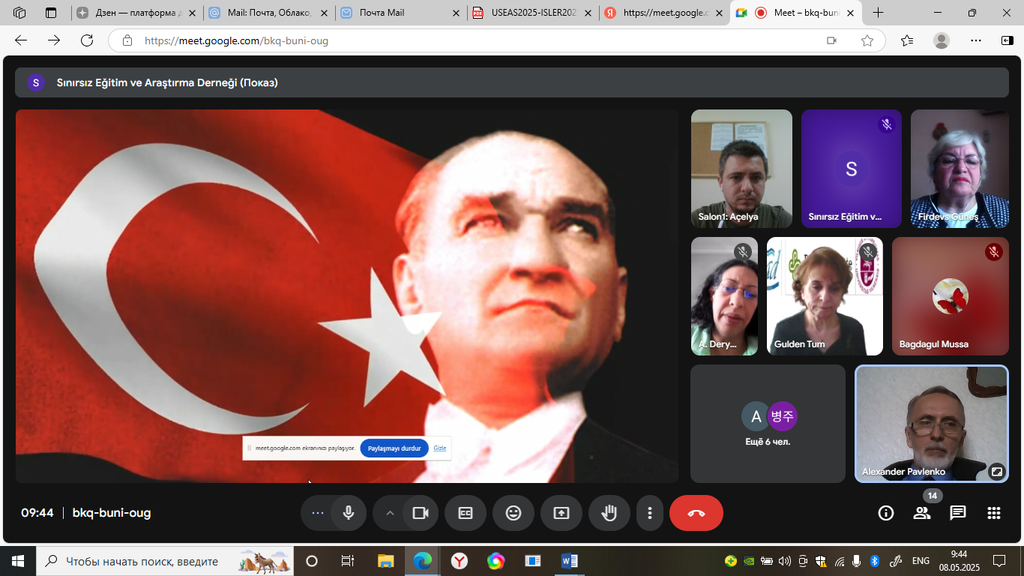Click the 'Ещё 6 чел.' participants tile
Screen dimensions: 1024x576
pyautogui.click(x=768, y=423)
